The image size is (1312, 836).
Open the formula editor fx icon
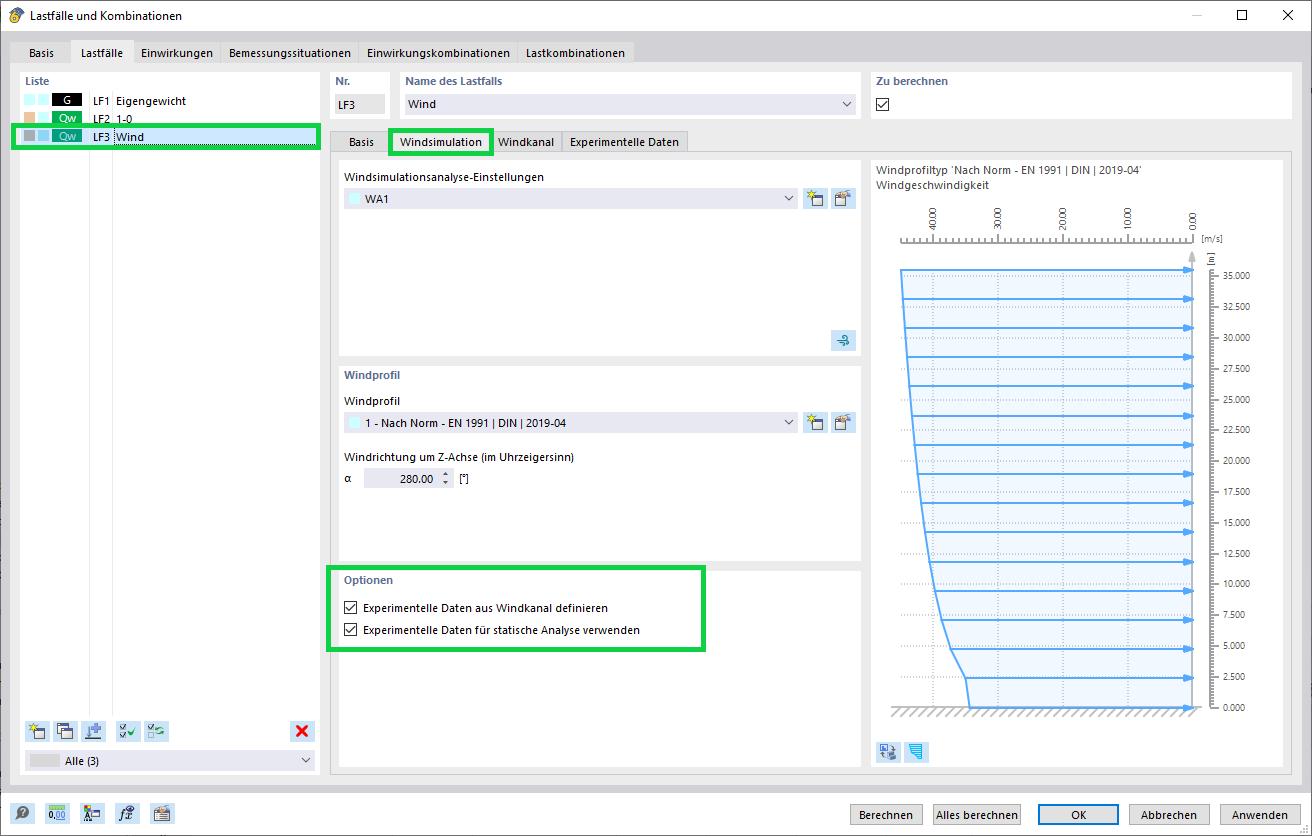[x=127, y=813]
